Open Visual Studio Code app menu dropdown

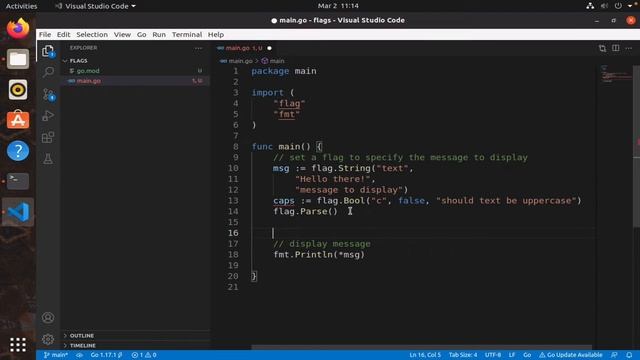pyautogui.click(x=96, y=6)
